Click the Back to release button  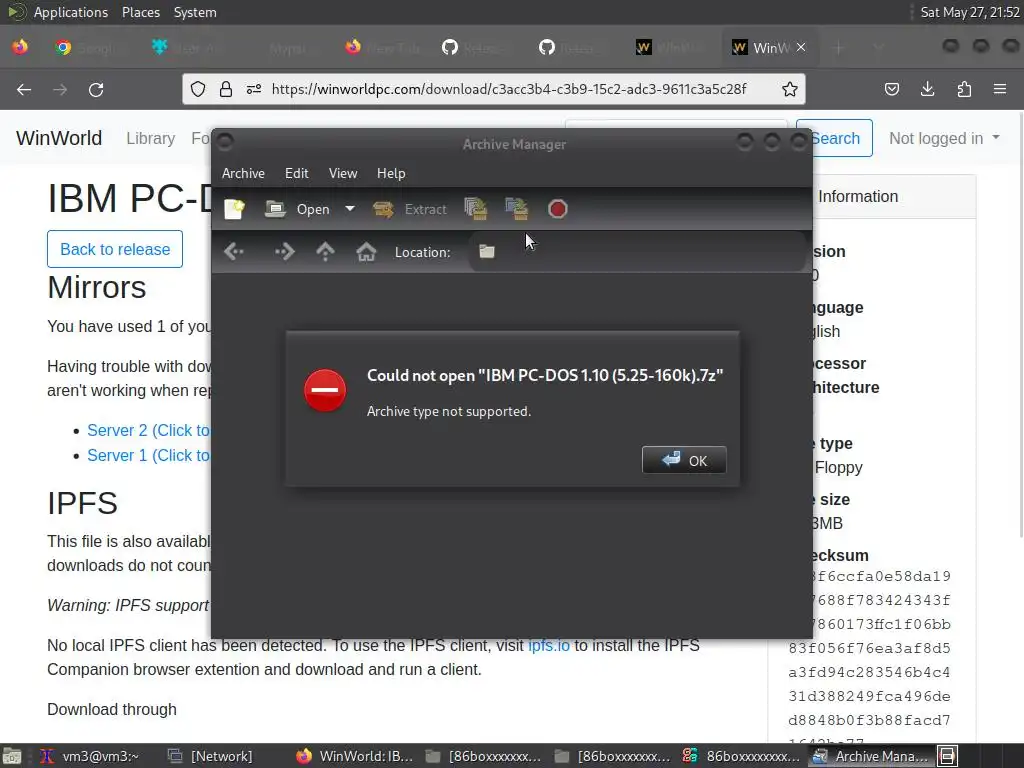115,249
